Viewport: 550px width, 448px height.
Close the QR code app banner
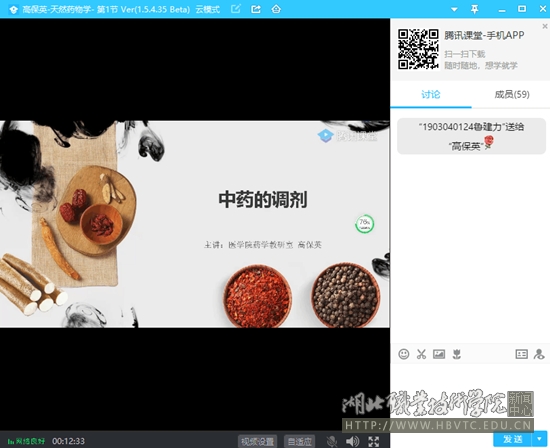click(545, 26)
